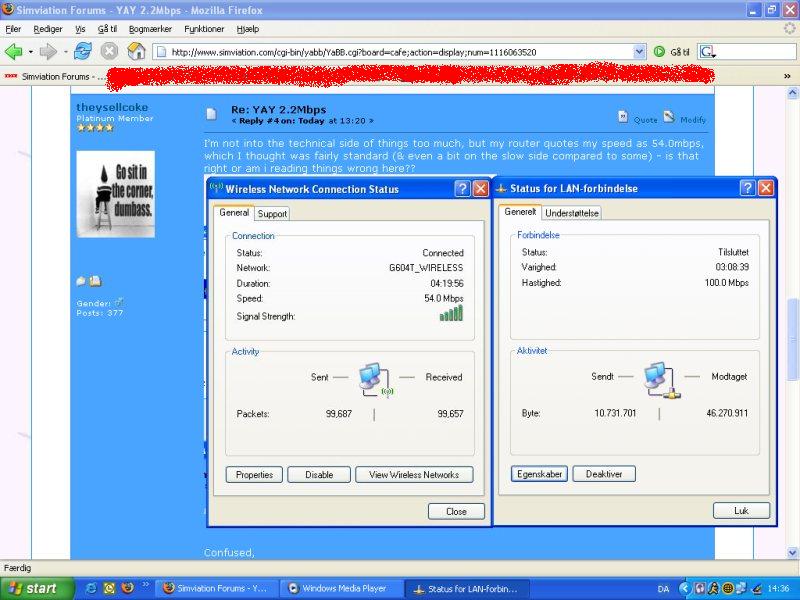Click the View Wireless Networks button

(414, 475)
